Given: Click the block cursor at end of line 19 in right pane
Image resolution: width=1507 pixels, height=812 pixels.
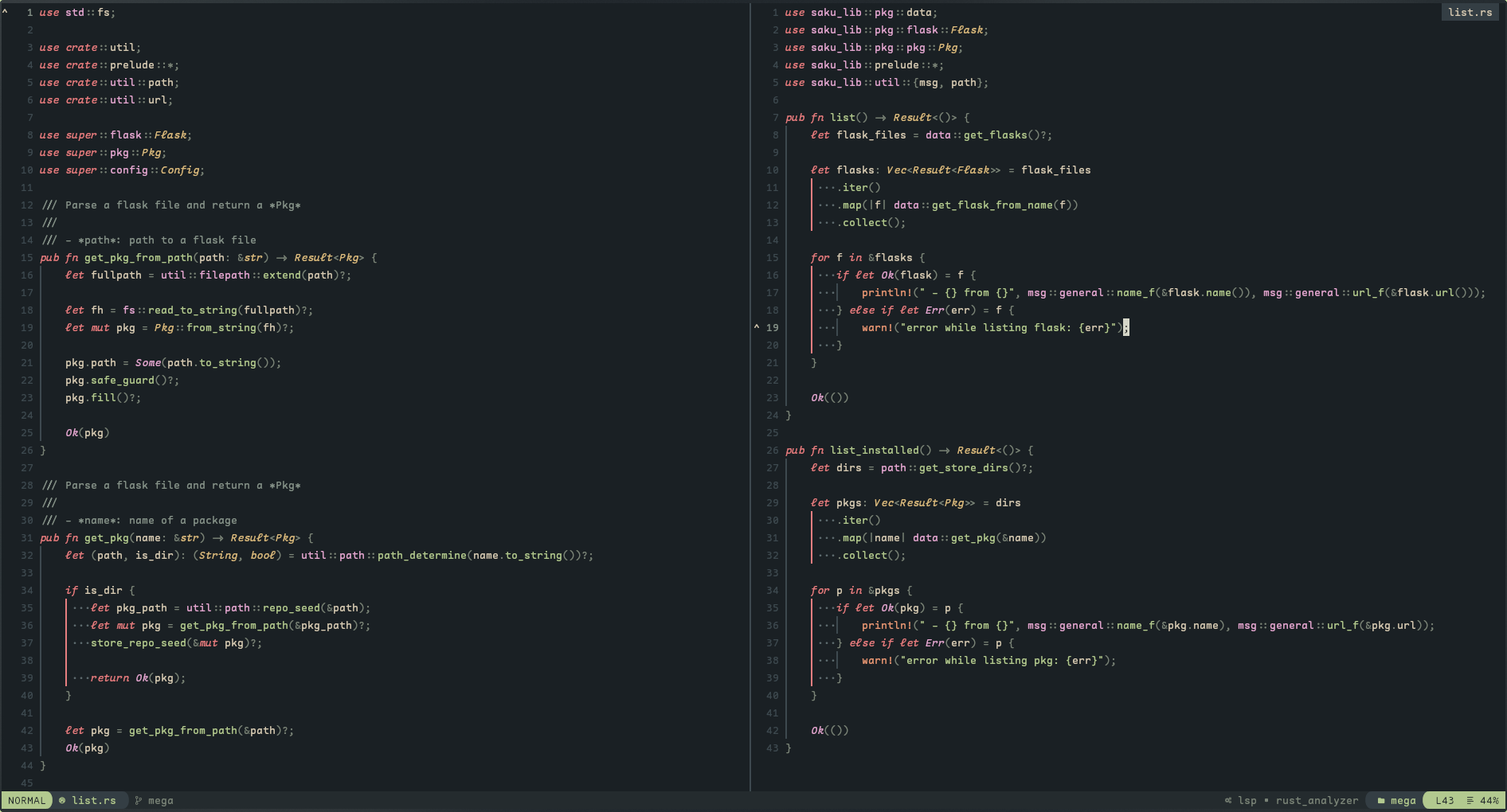Looking at the screenshot, I should click(1126, 327).
